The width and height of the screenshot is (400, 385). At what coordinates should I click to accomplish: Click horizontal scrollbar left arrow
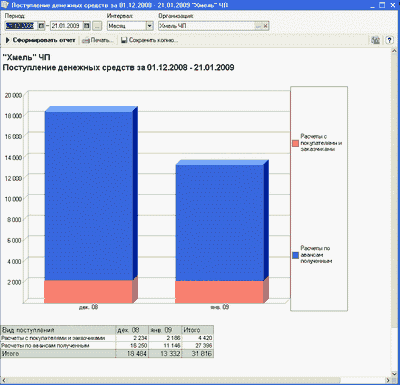[x=4, y=380]
